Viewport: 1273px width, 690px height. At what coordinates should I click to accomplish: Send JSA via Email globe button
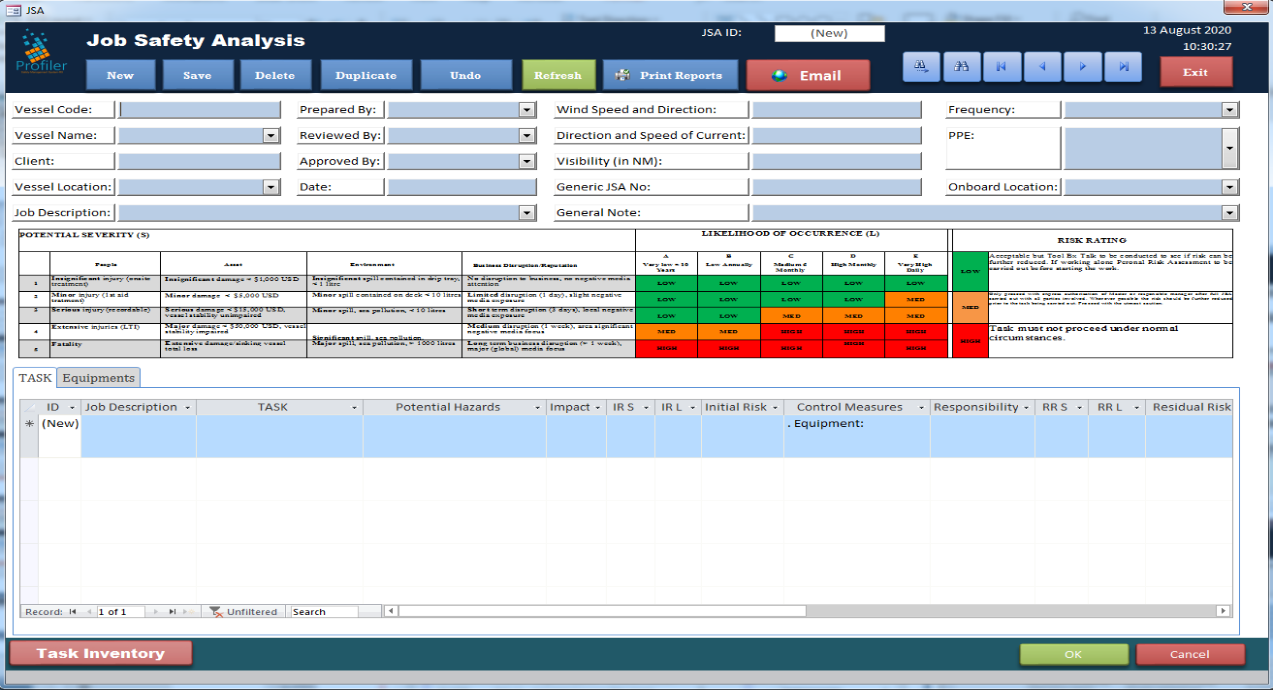(808, 76)
